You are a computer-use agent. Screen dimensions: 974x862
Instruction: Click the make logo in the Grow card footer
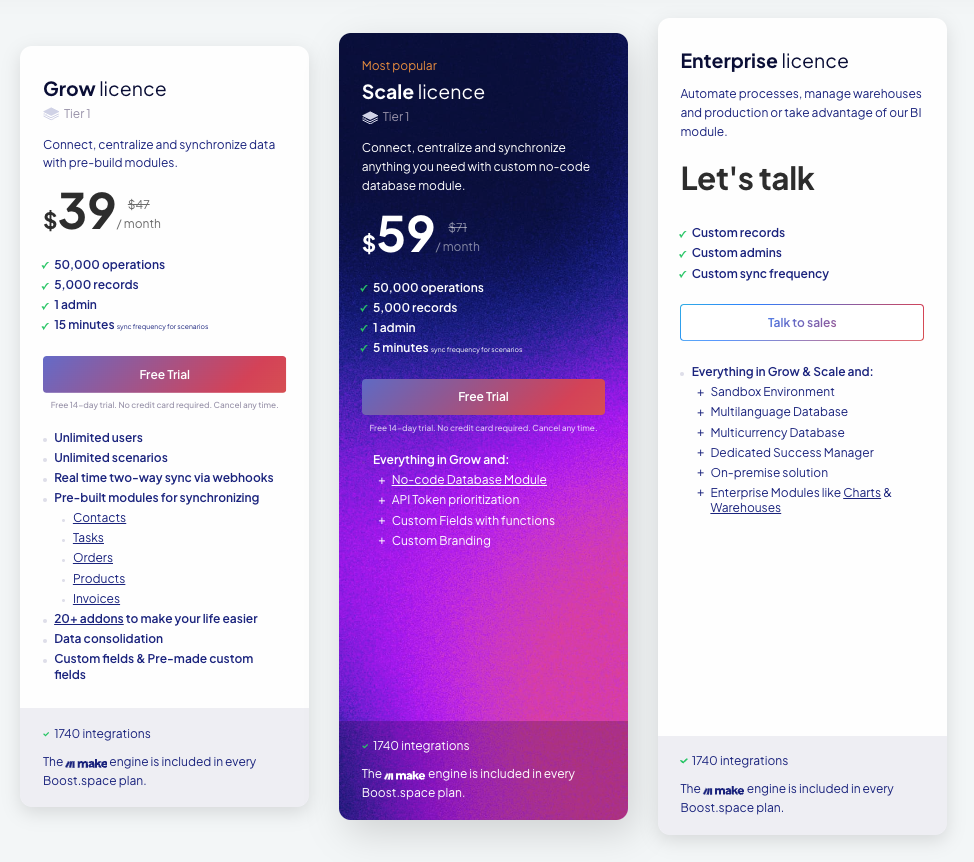(87, 763)
